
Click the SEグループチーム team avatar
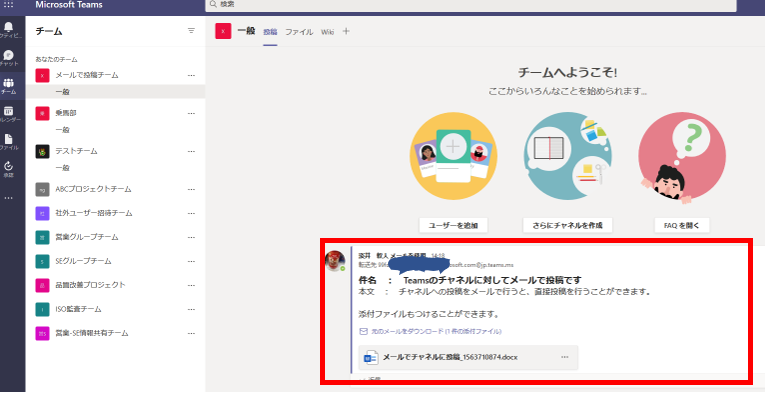[x=42, y=261]
